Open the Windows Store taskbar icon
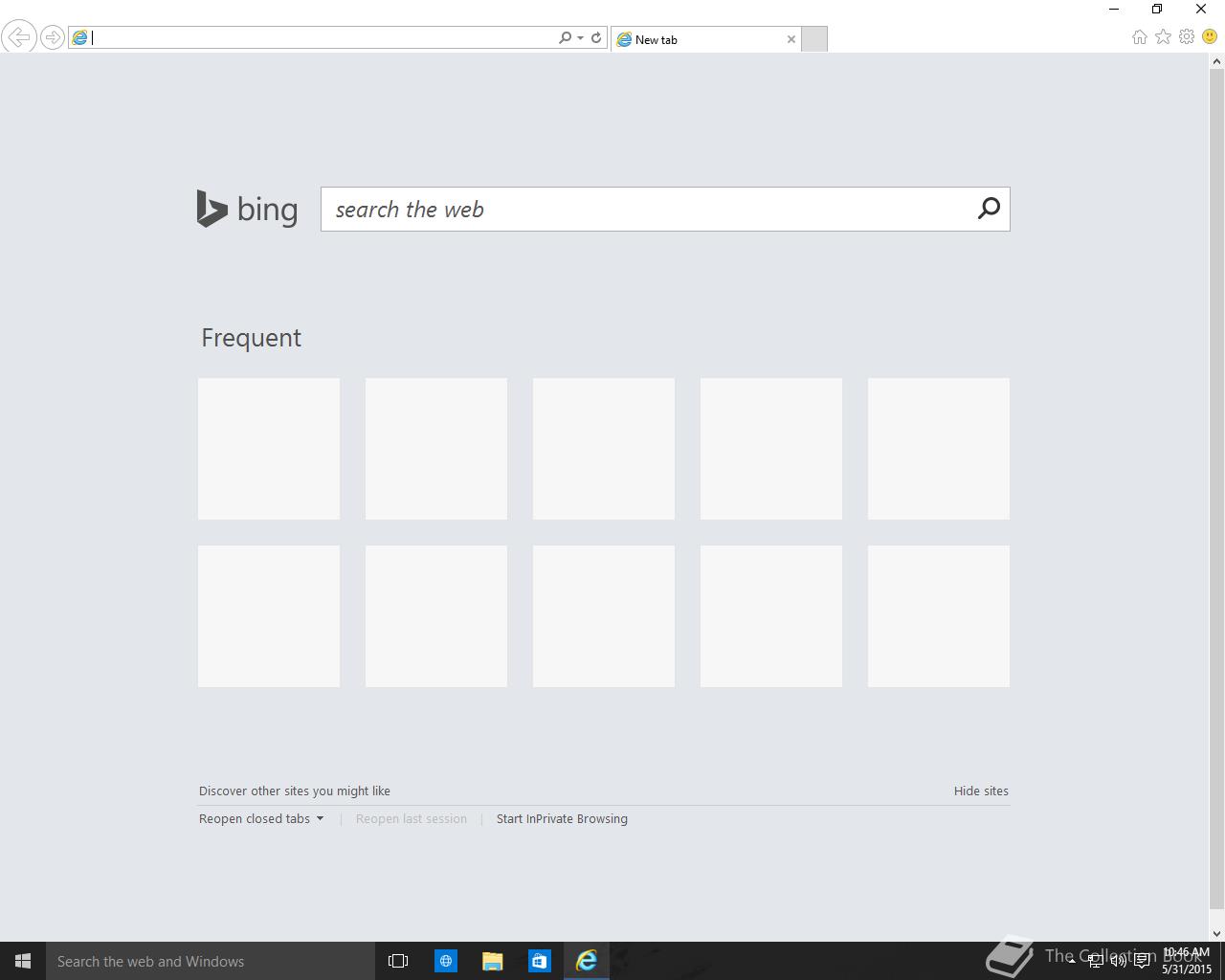 540,961
